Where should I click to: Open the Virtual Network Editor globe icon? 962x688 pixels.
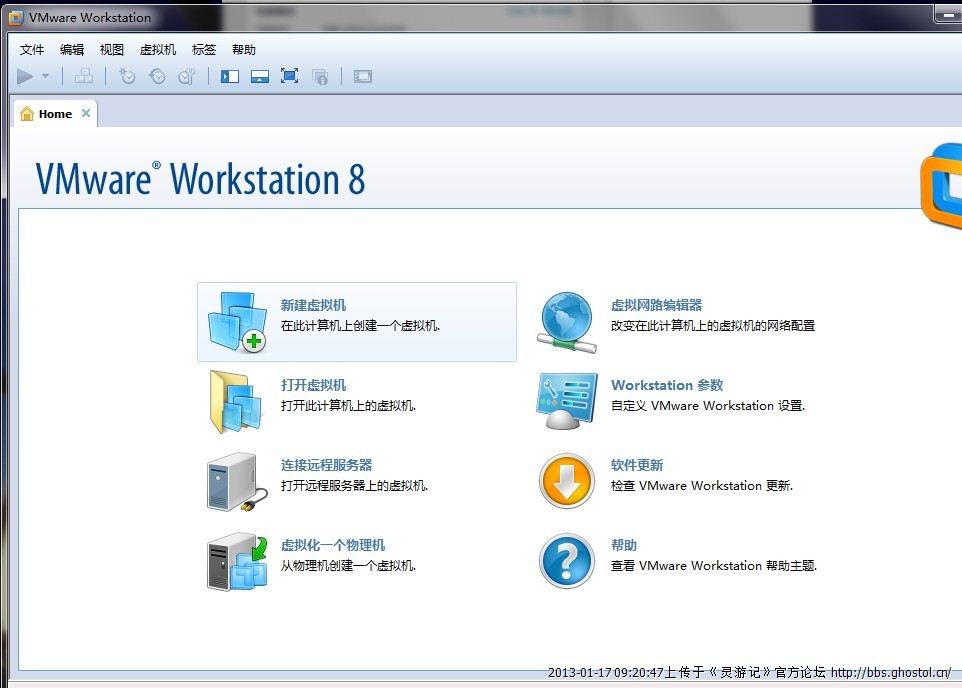pos(567,322)
